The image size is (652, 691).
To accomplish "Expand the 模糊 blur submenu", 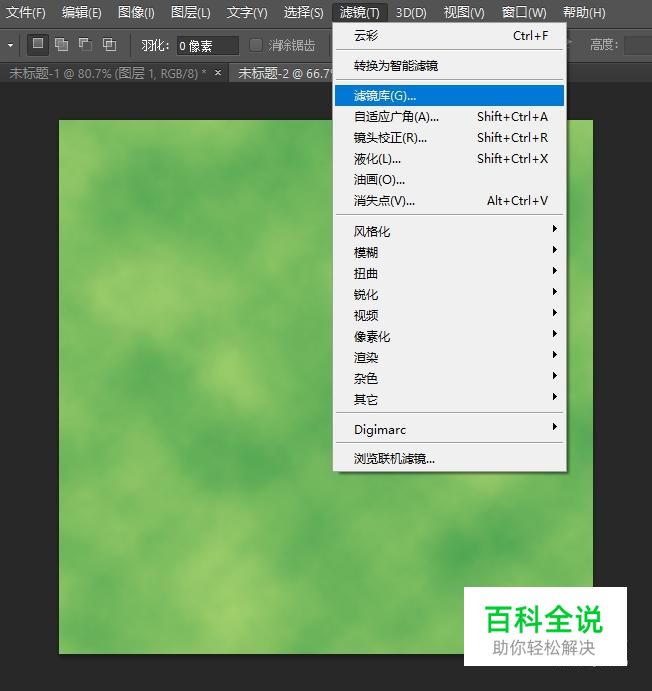I will 449,252.
